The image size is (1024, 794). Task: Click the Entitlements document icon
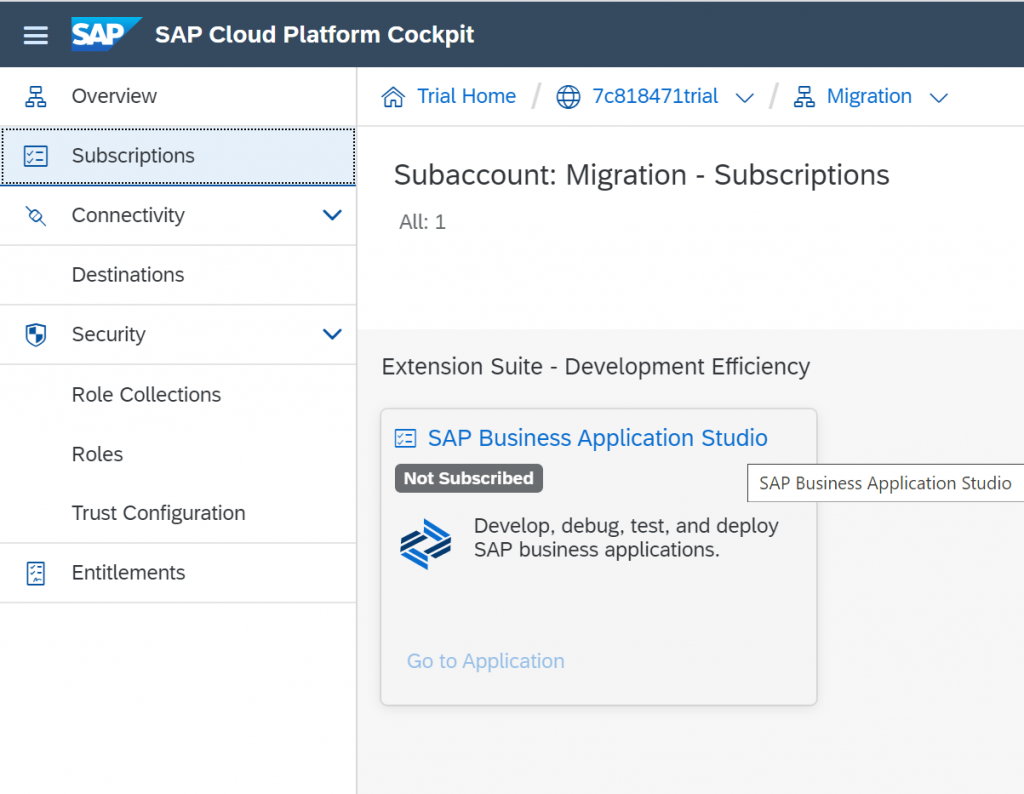point(36,573)
